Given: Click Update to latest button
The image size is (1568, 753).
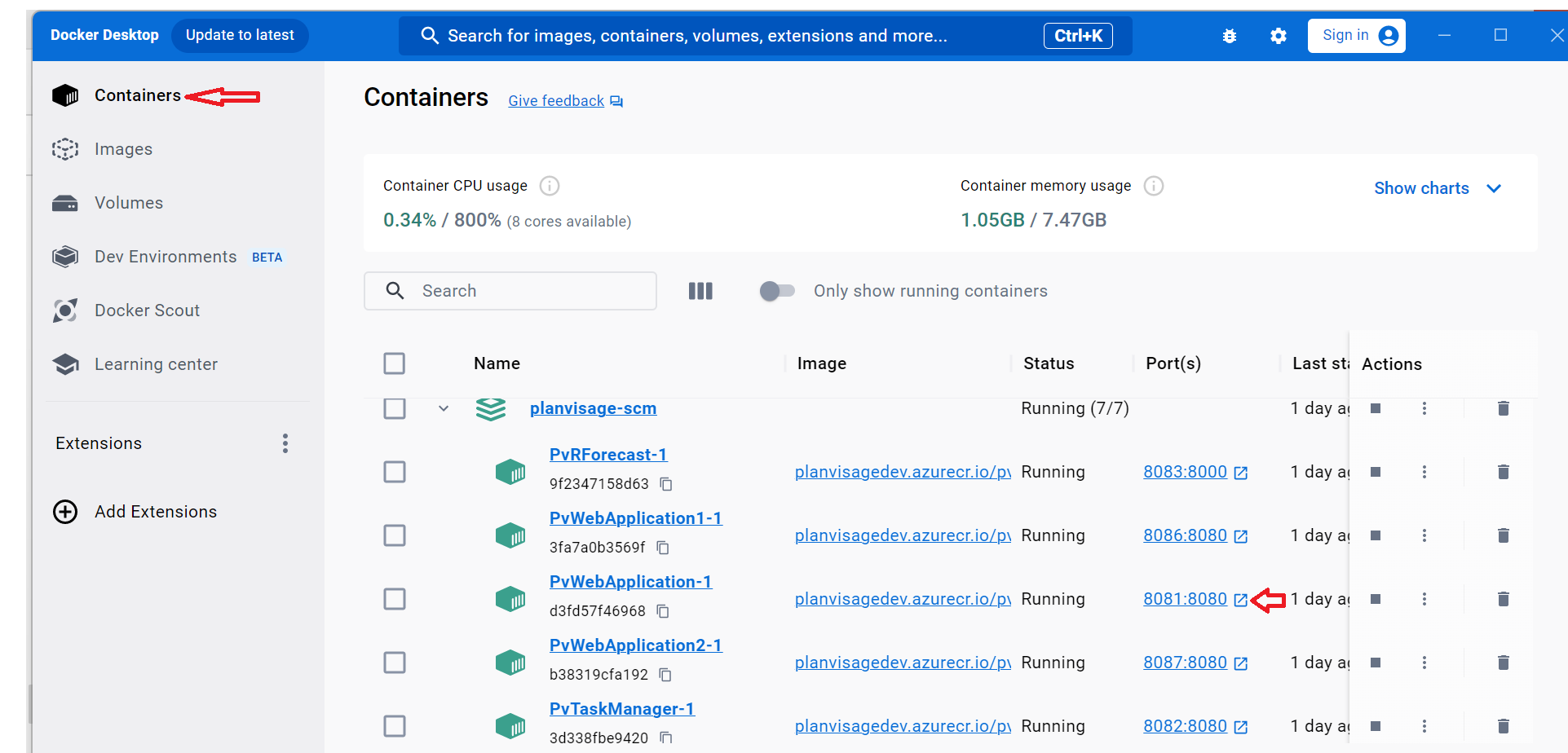Looking at the screenshot, I should (240, 35).
